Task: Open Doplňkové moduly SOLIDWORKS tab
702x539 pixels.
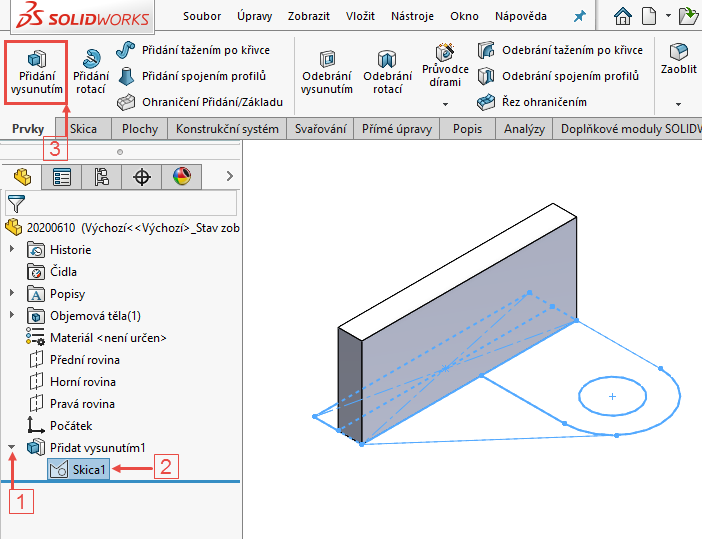Action: 628,129
